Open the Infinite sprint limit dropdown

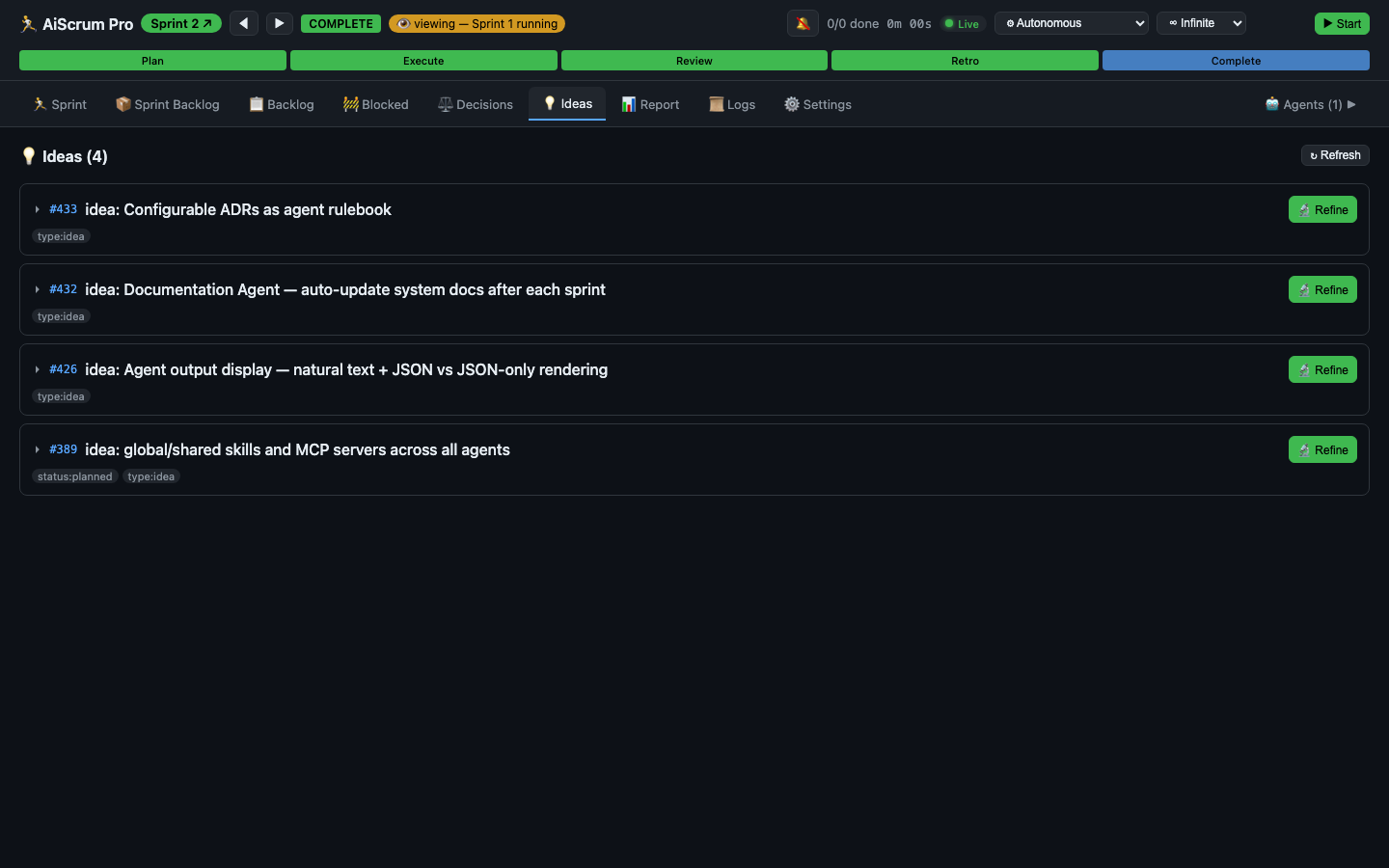(1201, 23)
